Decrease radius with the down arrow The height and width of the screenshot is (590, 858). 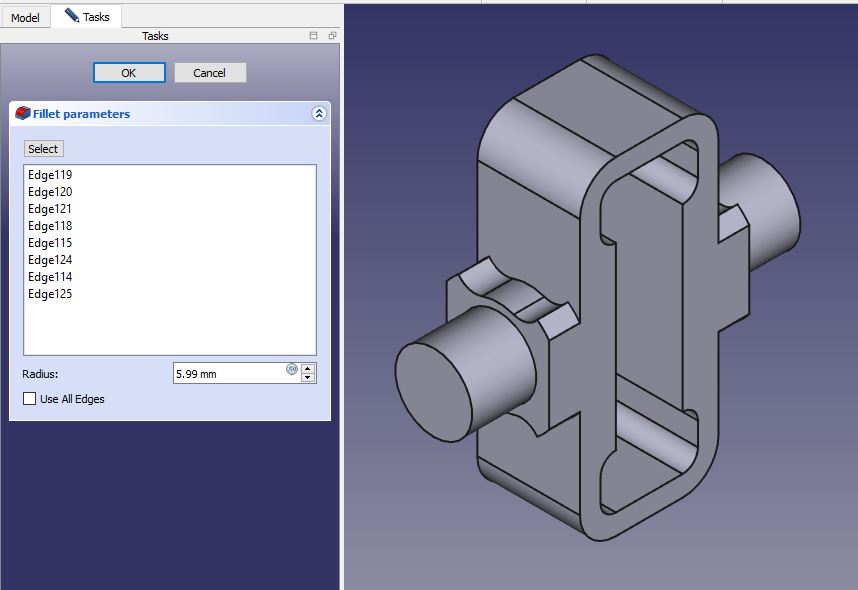(x=308, y=379)
